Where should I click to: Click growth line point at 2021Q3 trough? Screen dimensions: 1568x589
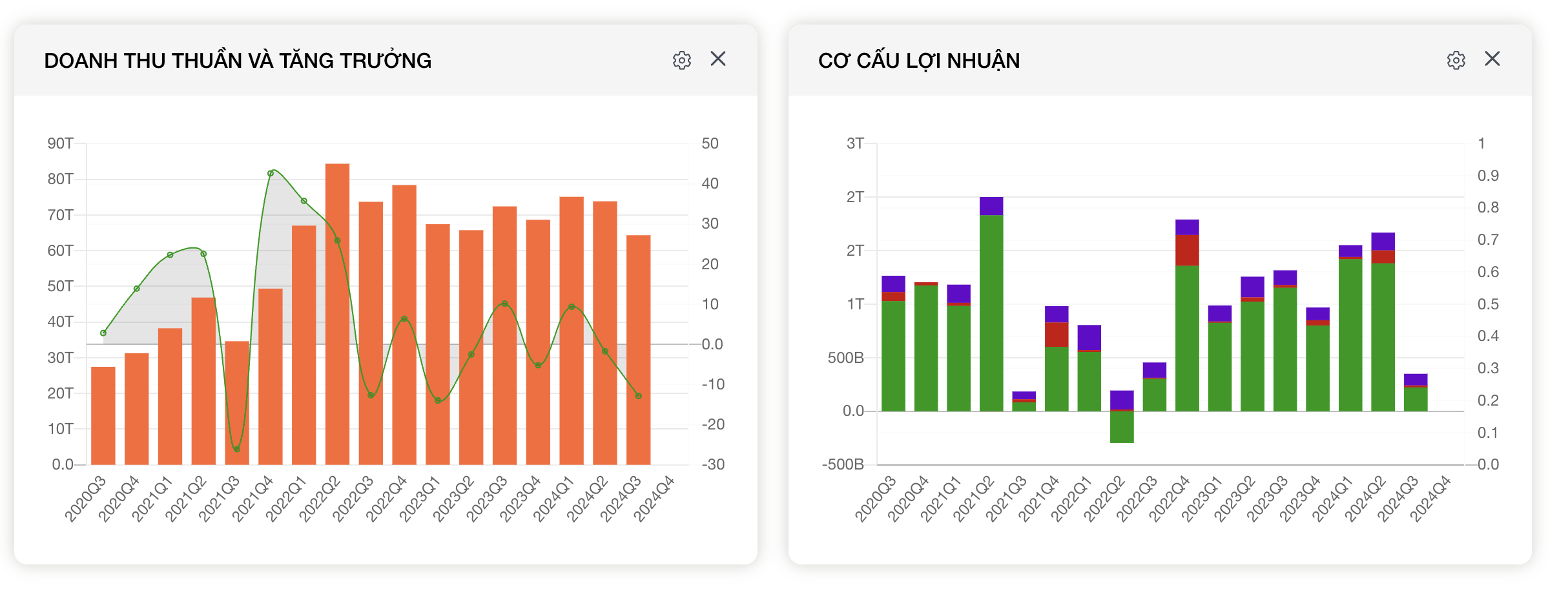[x=237, y=449]
